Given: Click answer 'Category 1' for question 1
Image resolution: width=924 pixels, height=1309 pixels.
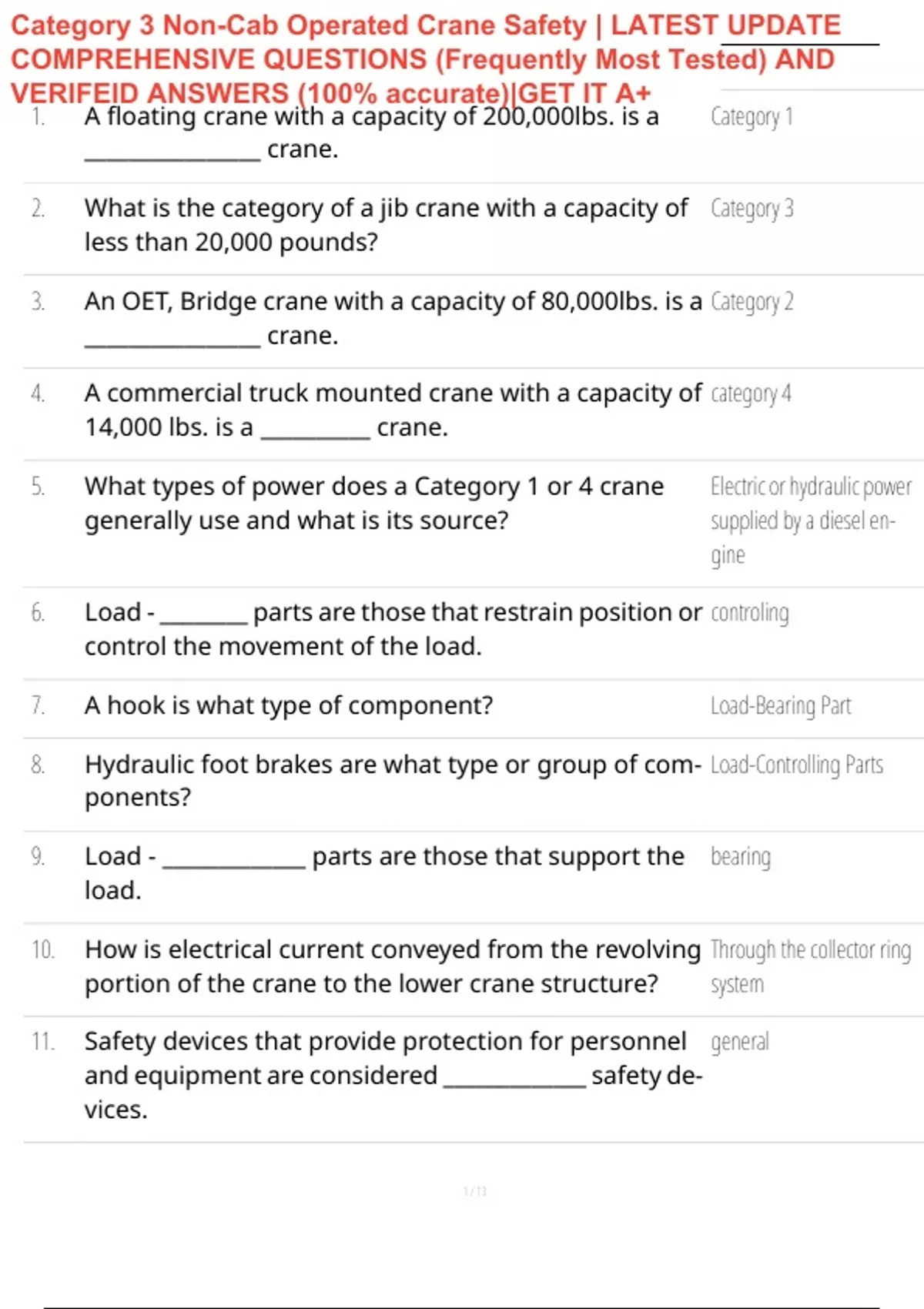Looking at the screenshot, I should coord(752,116).
